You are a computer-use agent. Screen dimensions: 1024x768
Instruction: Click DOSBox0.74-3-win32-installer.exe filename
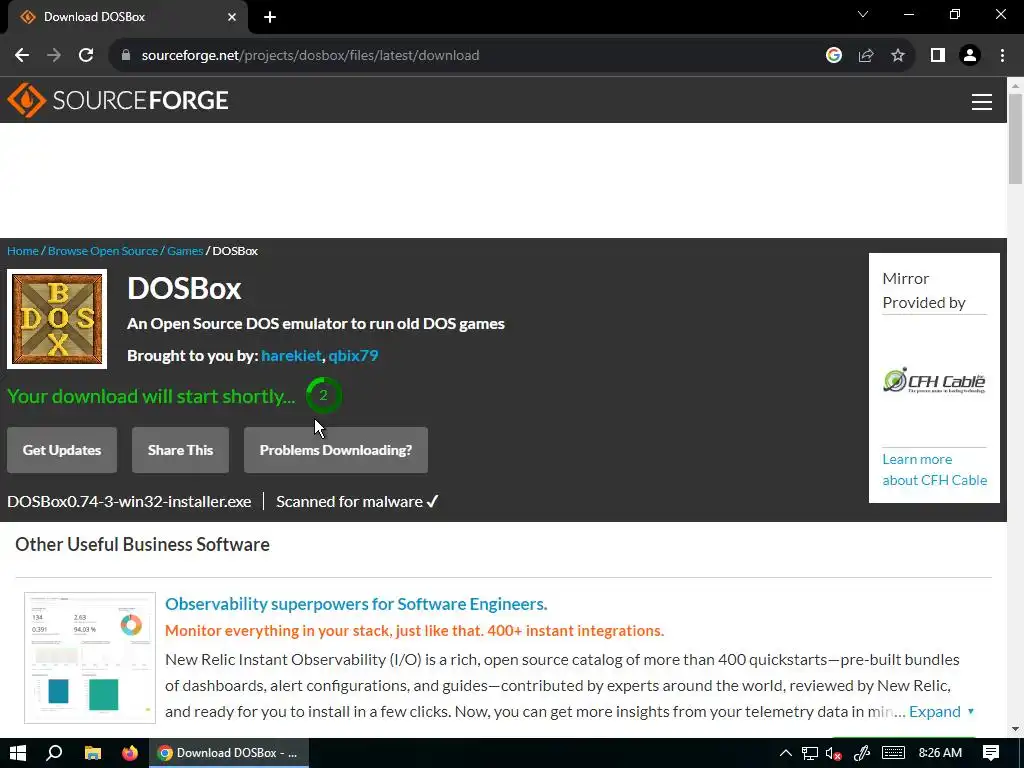click(129, 502)
